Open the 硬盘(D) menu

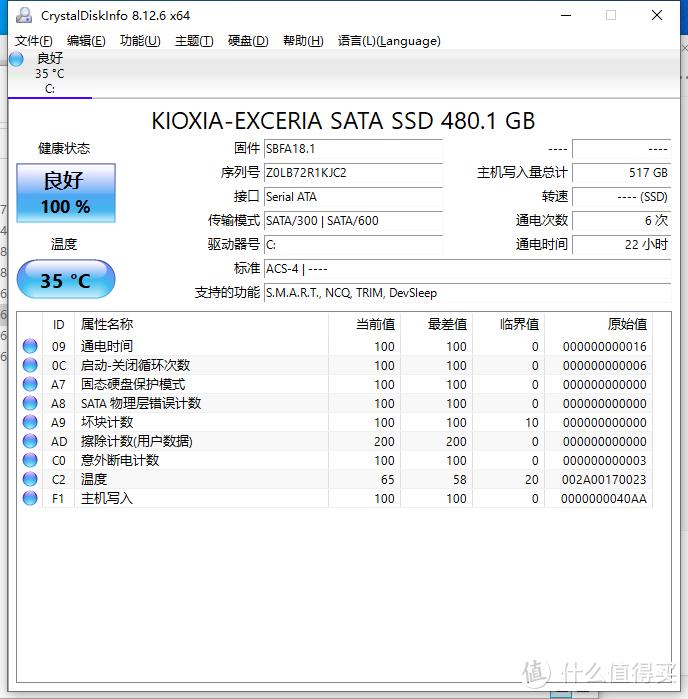pyautogui.click(x=248, y=41)
